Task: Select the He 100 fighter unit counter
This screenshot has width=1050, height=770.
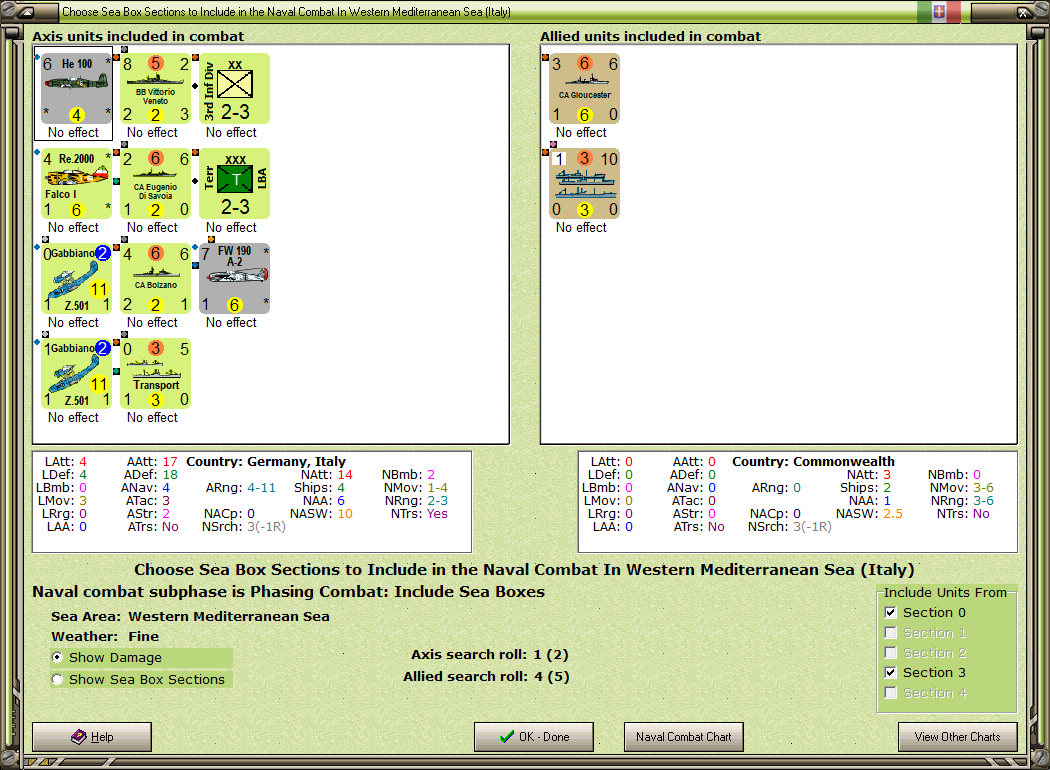Action: click(x=76, y=89)
